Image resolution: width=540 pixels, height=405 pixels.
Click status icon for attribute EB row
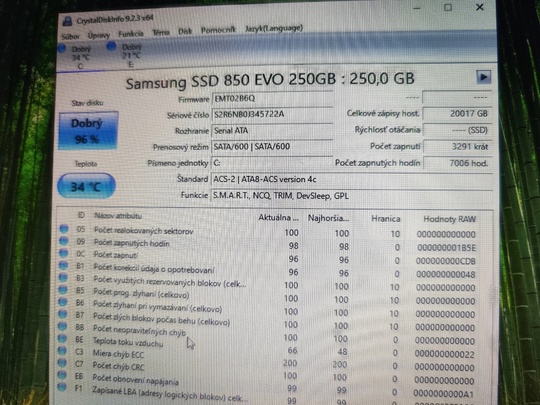click(62, 375)
